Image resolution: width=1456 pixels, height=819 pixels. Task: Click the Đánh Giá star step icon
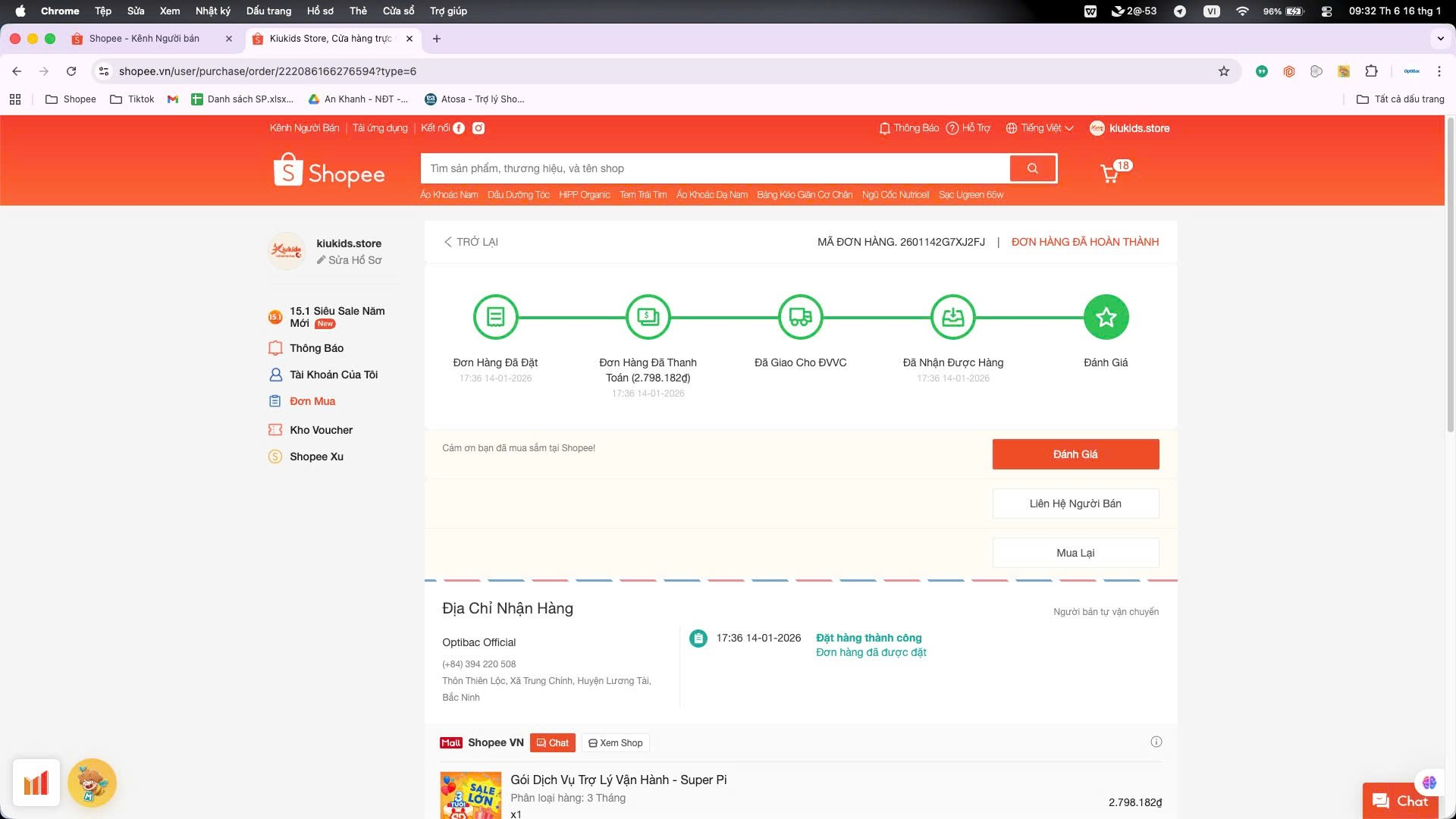click(1106, 317)
